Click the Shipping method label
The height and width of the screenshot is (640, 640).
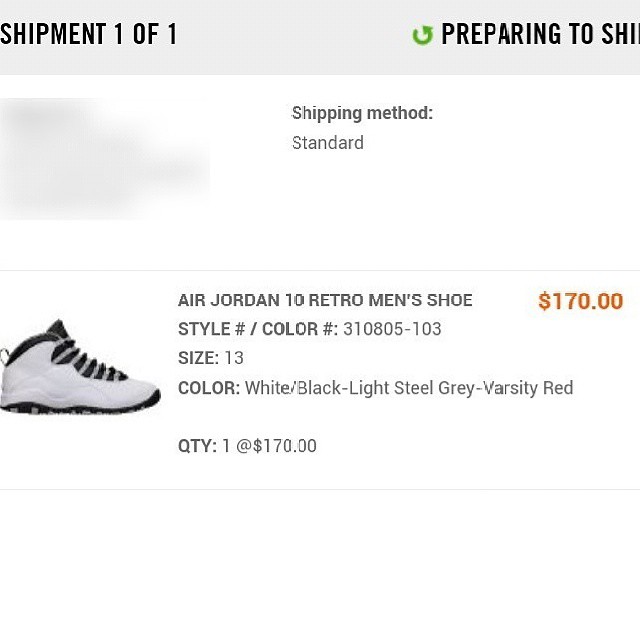(362, 113)
